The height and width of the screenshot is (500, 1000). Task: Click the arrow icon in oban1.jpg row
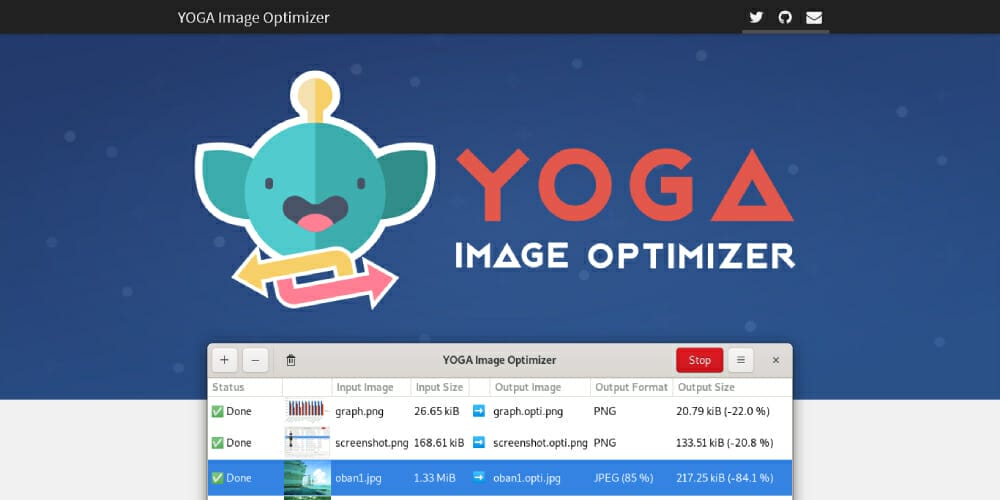click(479, 478)
